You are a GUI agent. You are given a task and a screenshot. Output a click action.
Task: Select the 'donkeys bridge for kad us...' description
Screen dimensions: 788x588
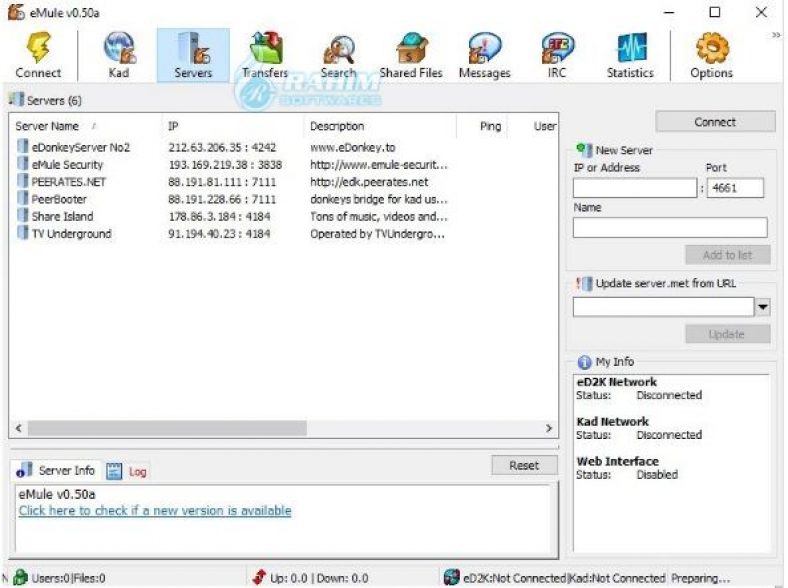pyautogui.click(x=378, y=200)
